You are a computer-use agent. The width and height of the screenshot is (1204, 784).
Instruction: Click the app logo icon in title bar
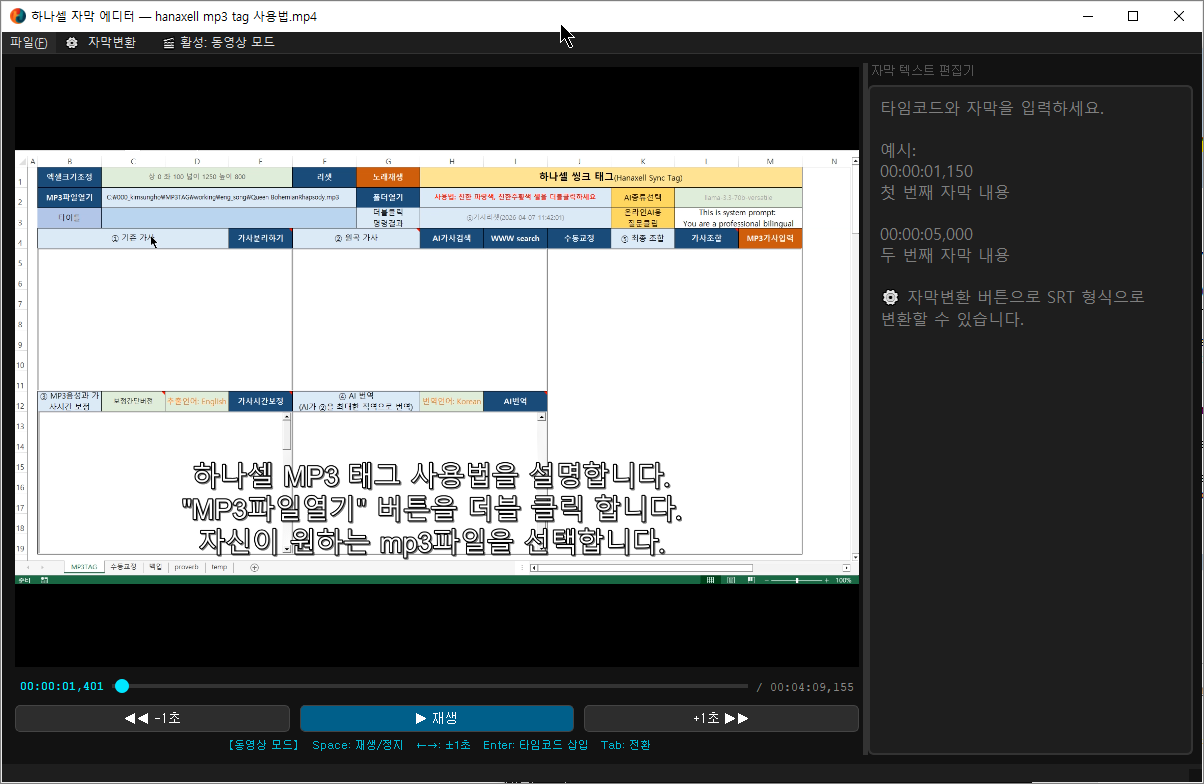click(18, 16)
